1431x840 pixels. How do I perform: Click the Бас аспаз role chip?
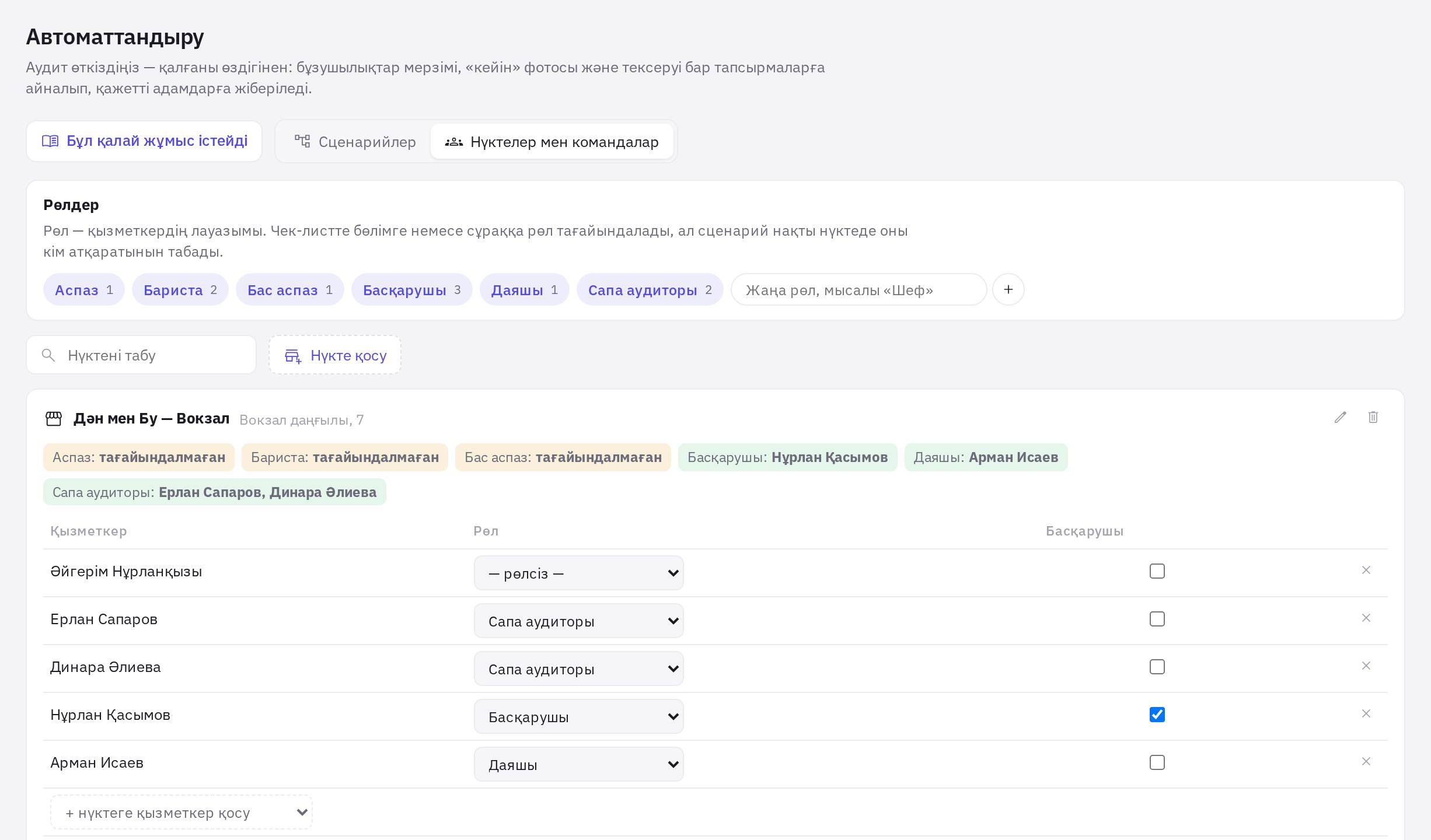coord(290,289)
